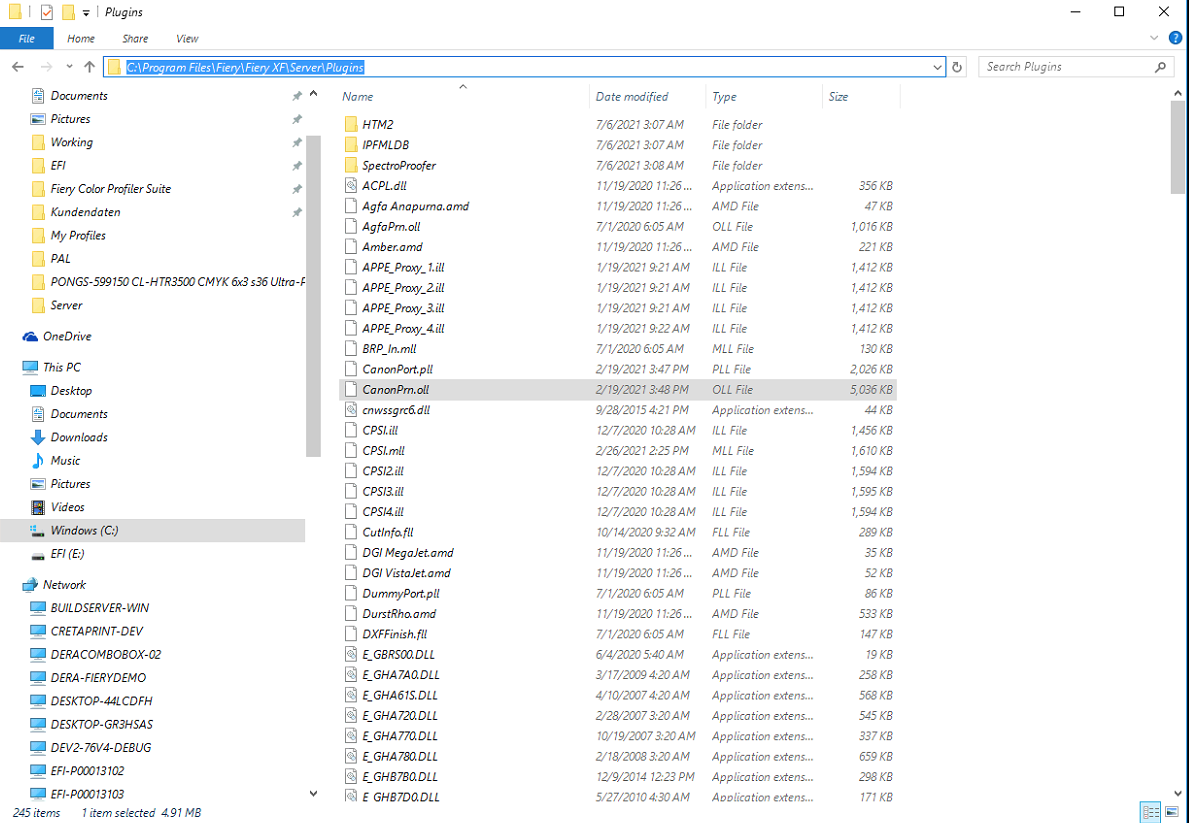This screenshot has width=1189, height=823.
Task: Open the PAL folder in sidebar
Action: coord(60,259)
